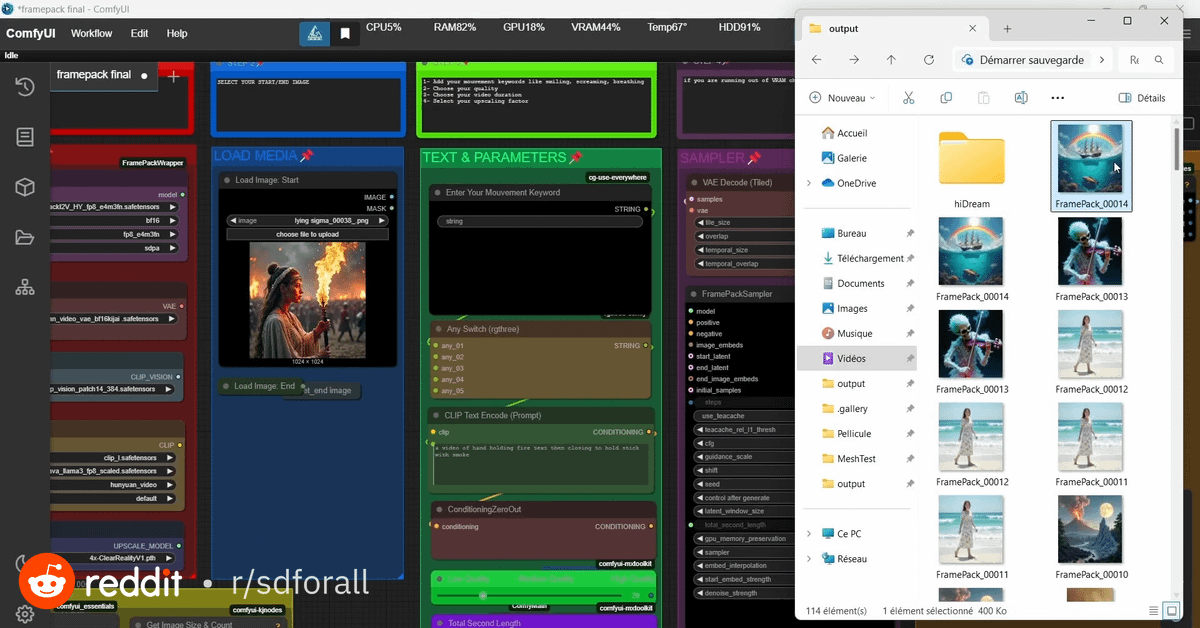Open the Edit menu

tap(139, 33)
